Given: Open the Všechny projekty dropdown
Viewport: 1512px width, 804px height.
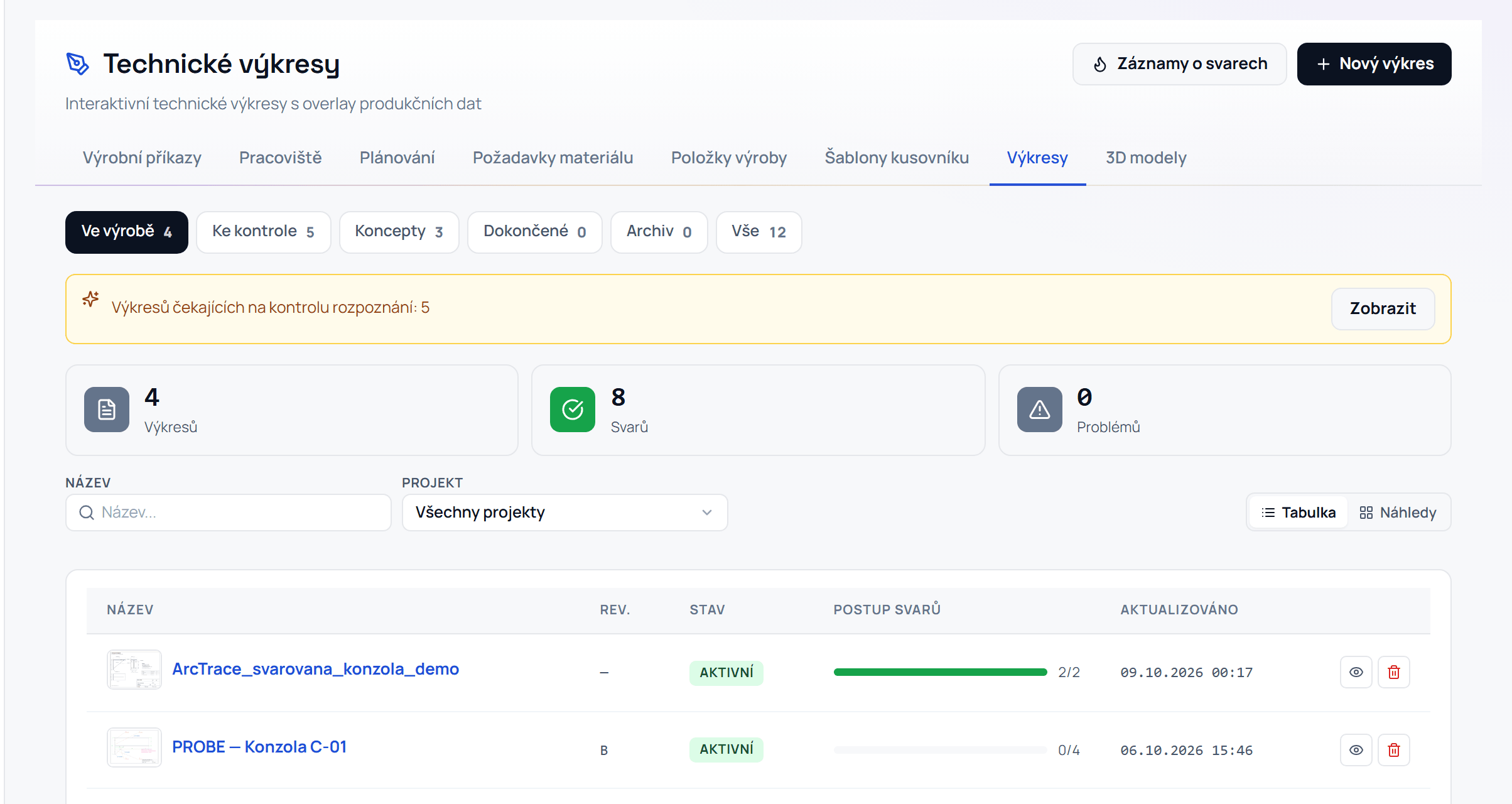Looking at the screenshot, I should coord(564,513).
